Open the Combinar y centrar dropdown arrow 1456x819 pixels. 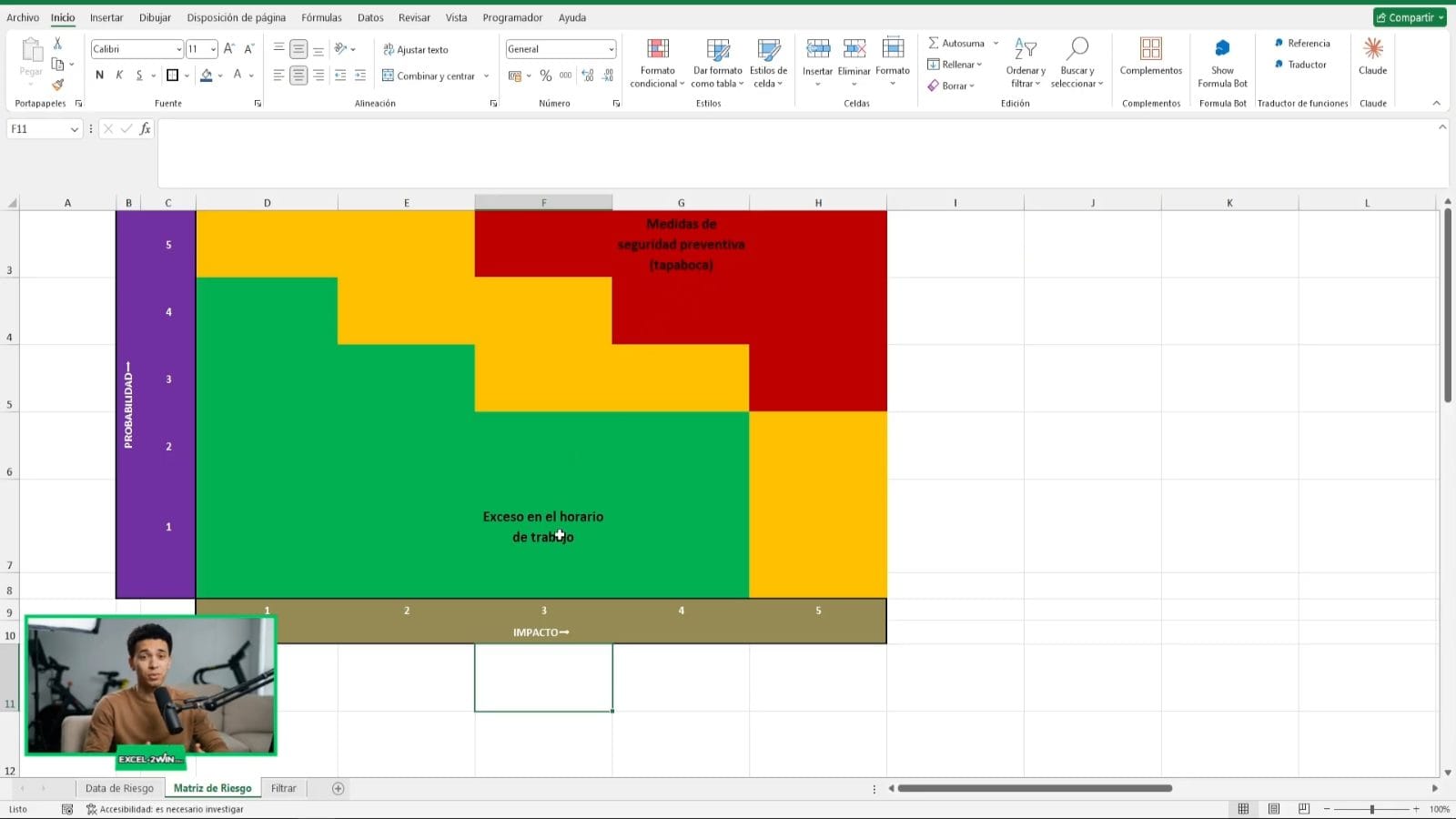(x=487, y=76)
